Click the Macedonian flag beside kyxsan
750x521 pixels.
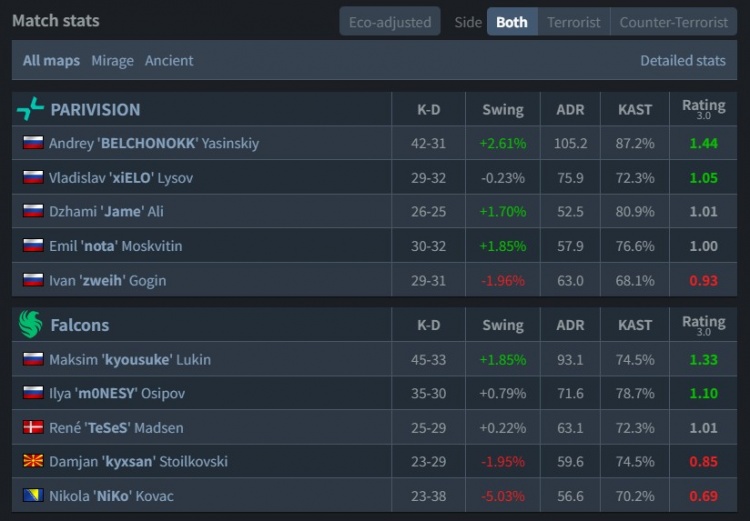tap(33, 461)
